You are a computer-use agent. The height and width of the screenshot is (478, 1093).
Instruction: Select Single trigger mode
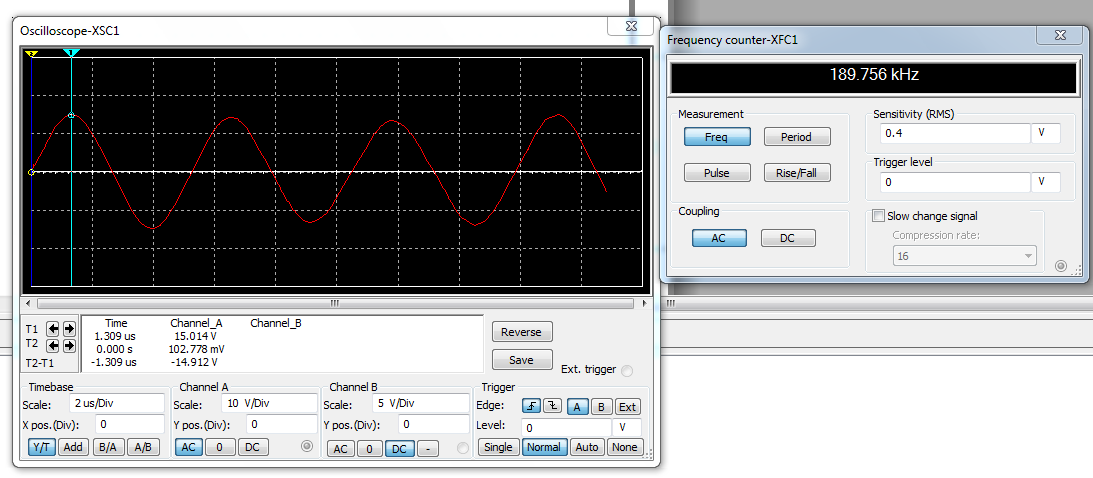[x=498, y=447]
